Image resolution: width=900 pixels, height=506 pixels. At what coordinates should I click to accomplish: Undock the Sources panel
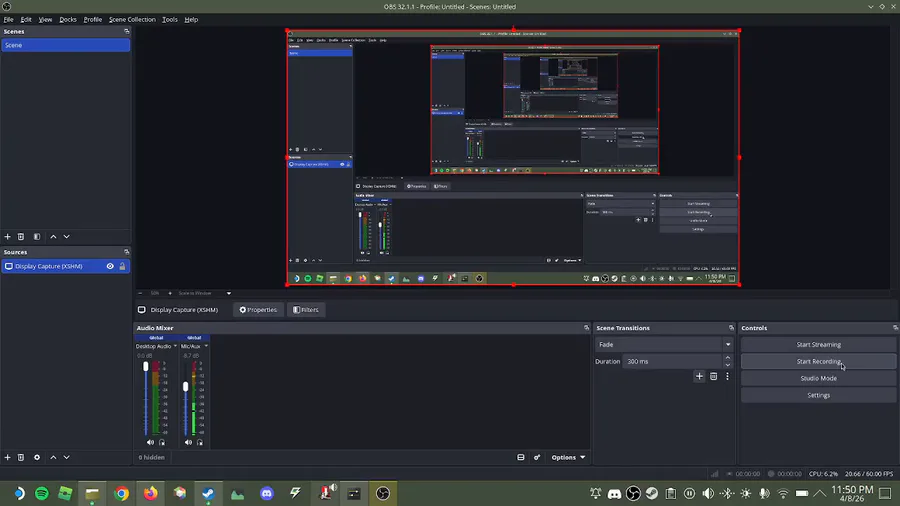coord(127,252)
